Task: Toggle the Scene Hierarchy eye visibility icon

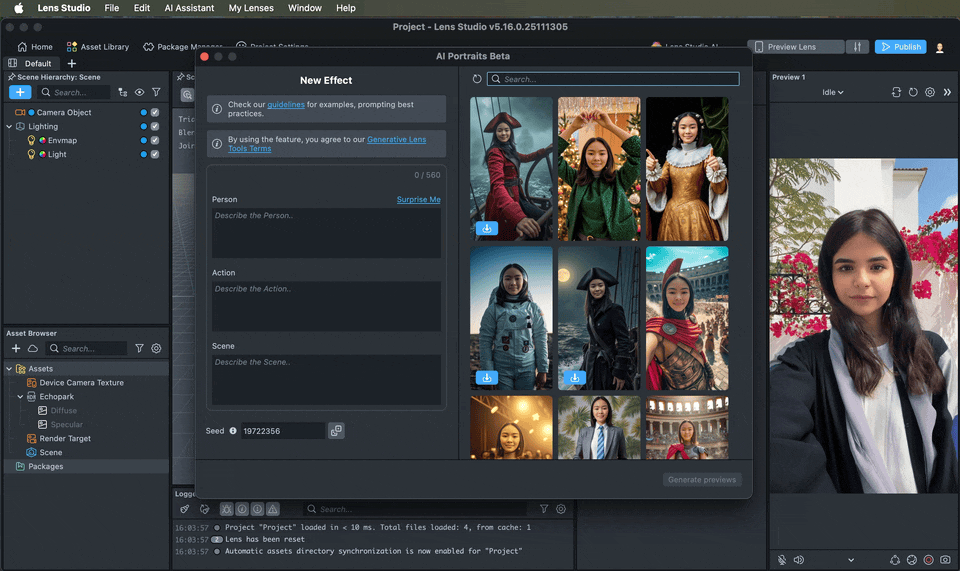Action: 140,92
